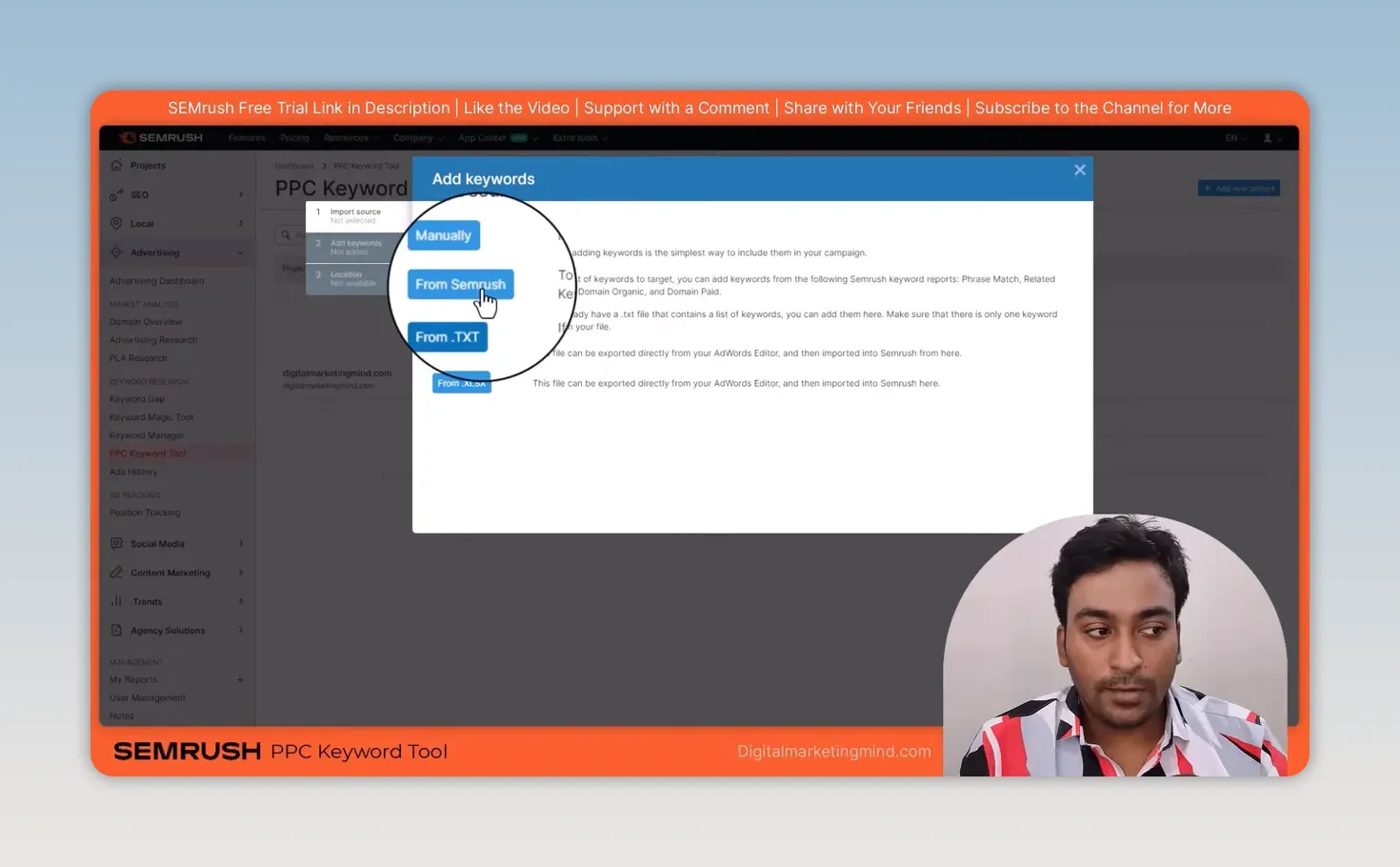The height and width of the screenshot is (867, 1400).
Task: Click the From Semrush button
Action: coord(461,284)
